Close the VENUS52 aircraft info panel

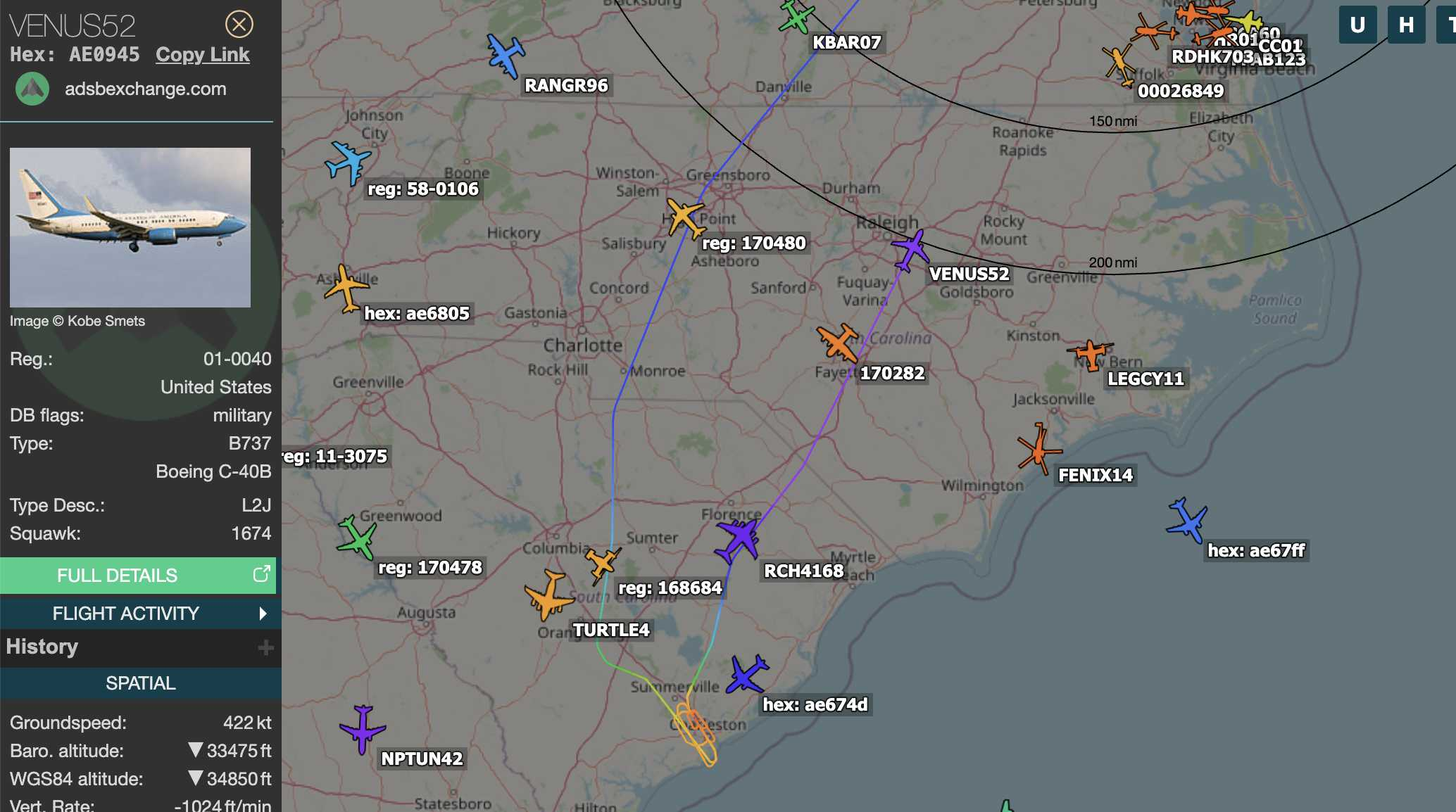[239, 25]
